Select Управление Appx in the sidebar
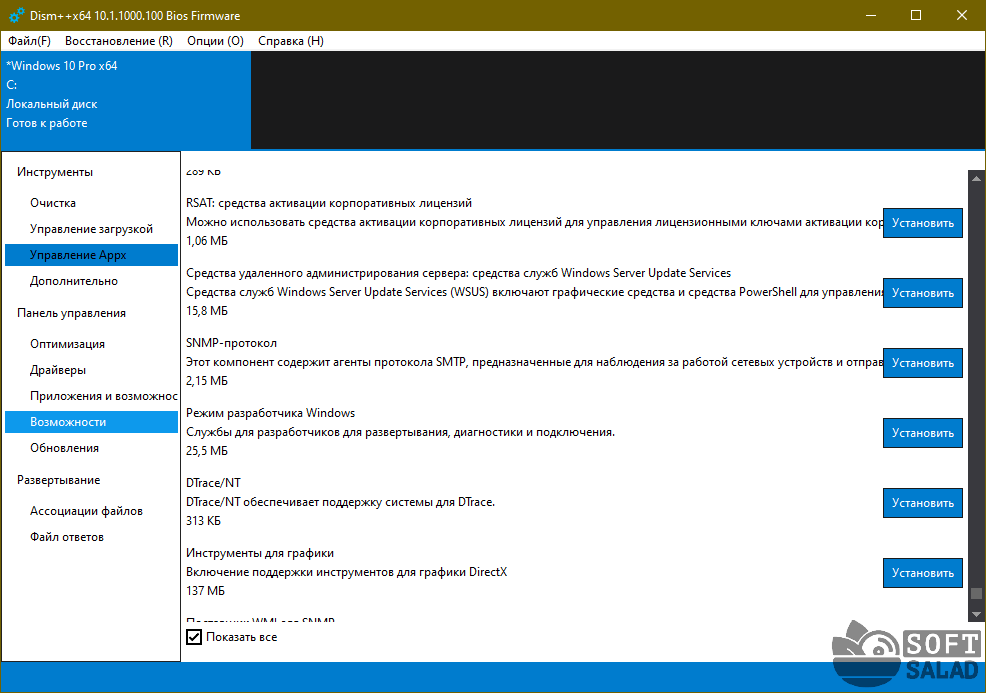This screenshot has height=693, width=986. pos(91,255)
